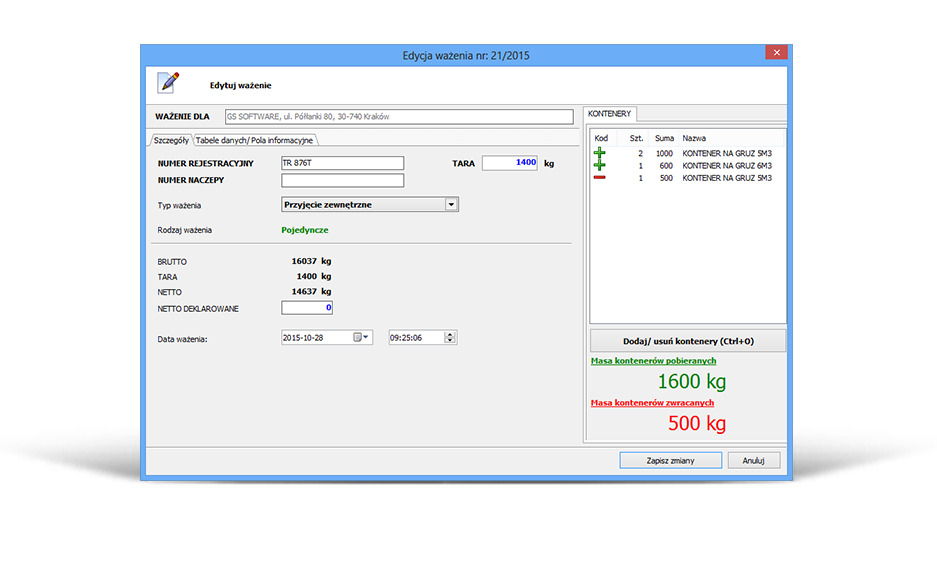Close the Edycja ważenia dialog
Viewport: 937px width, 575px height.
coord(775,53)
